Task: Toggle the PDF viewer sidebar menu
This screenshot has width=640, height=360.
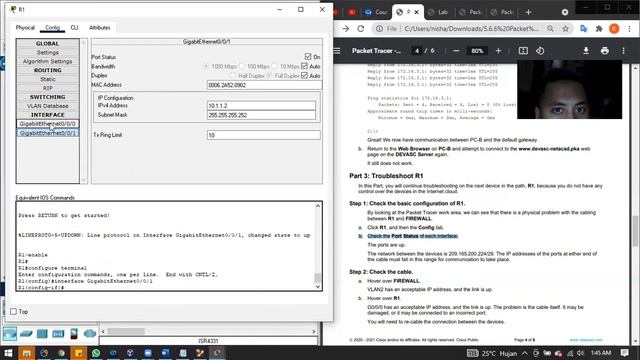Action: click(337, 51)
